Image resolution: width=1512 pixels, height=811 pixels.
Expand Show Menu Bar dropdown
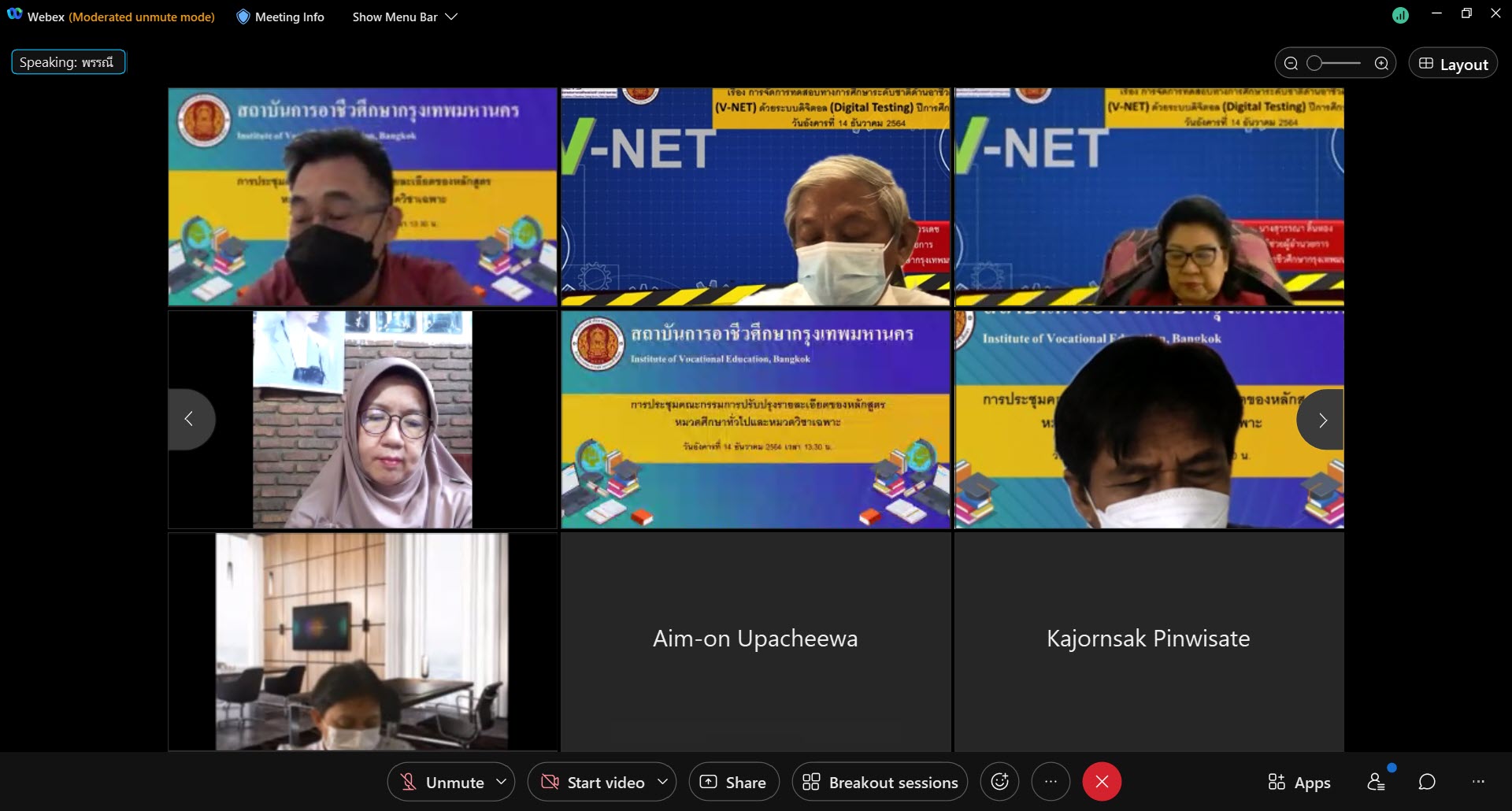point(404,17)
